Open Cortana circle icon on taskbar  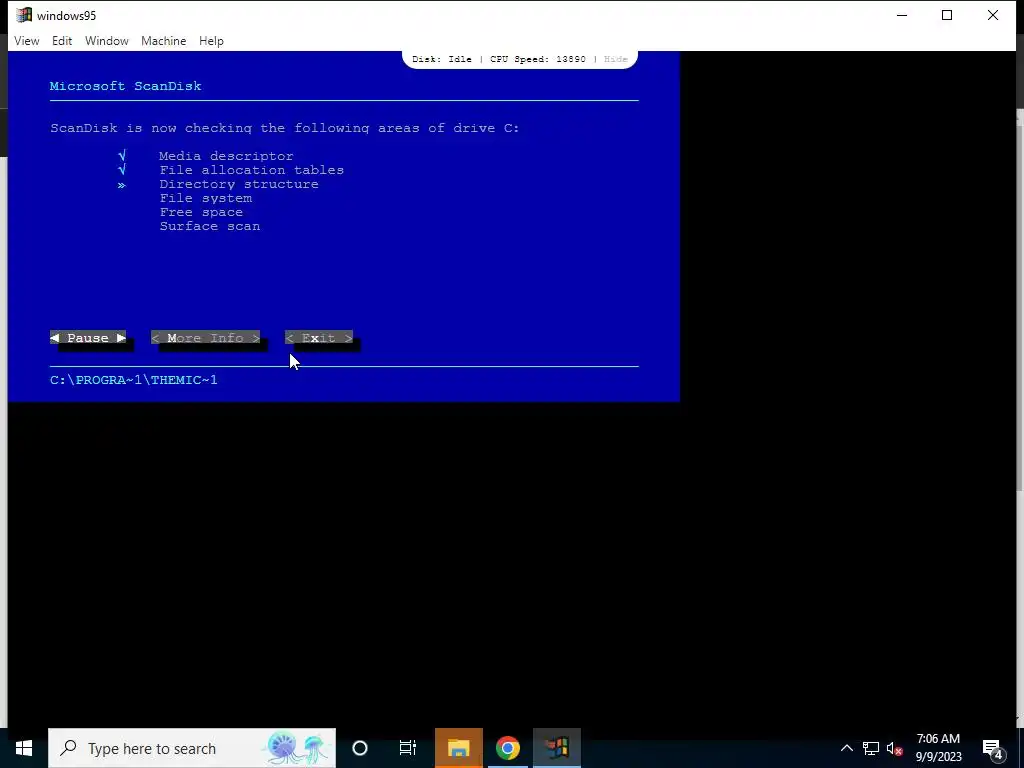click(360, 748)
